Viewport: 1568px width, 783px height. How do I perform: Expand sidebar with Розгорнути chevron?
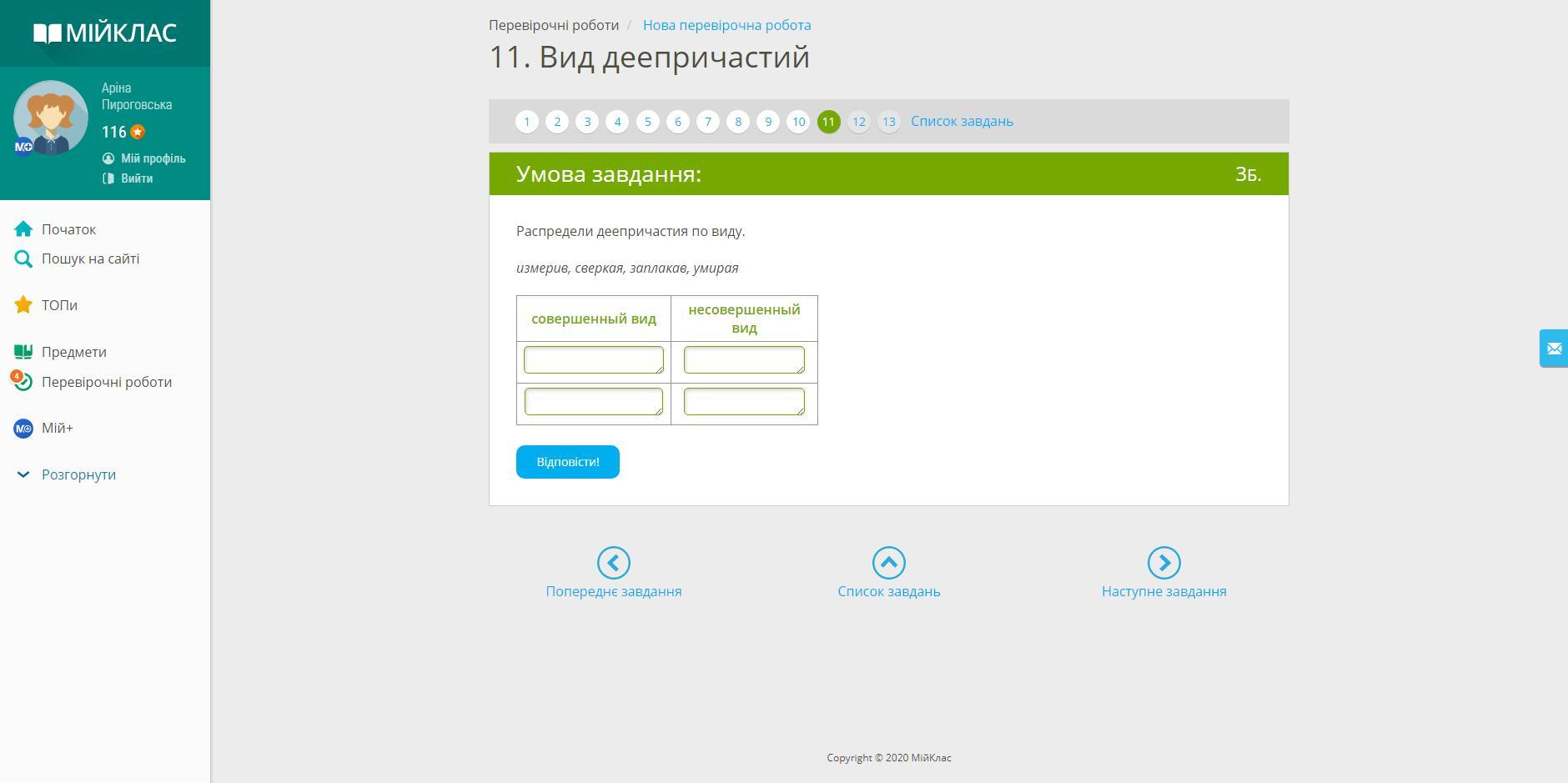(23, 474)
